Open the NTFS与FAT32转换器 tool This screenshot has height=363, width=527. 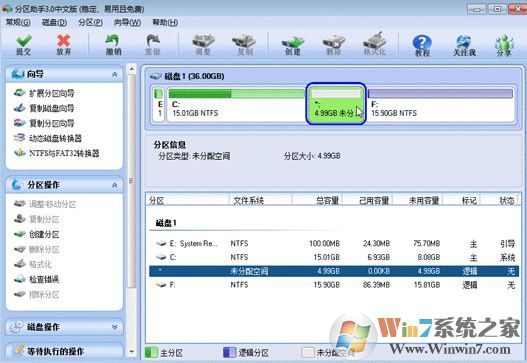point(56,153)
